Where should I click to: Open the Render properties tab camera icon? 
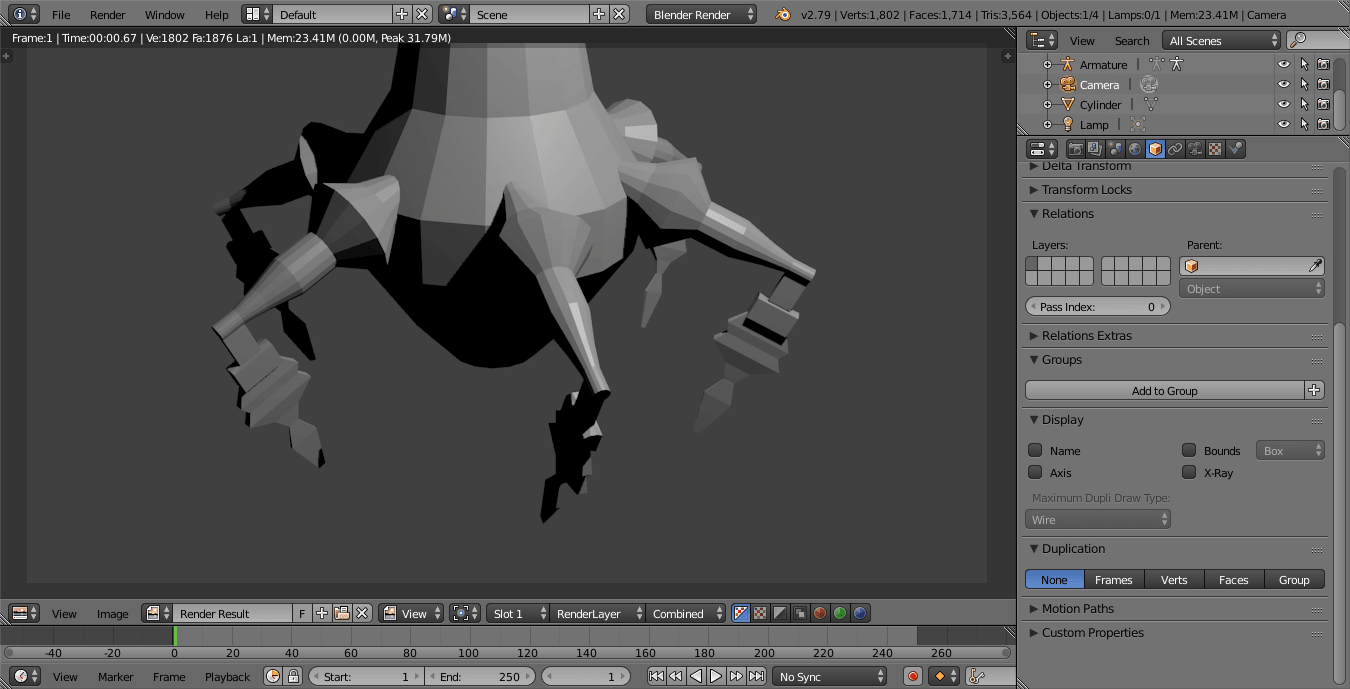click(1076, 149)
